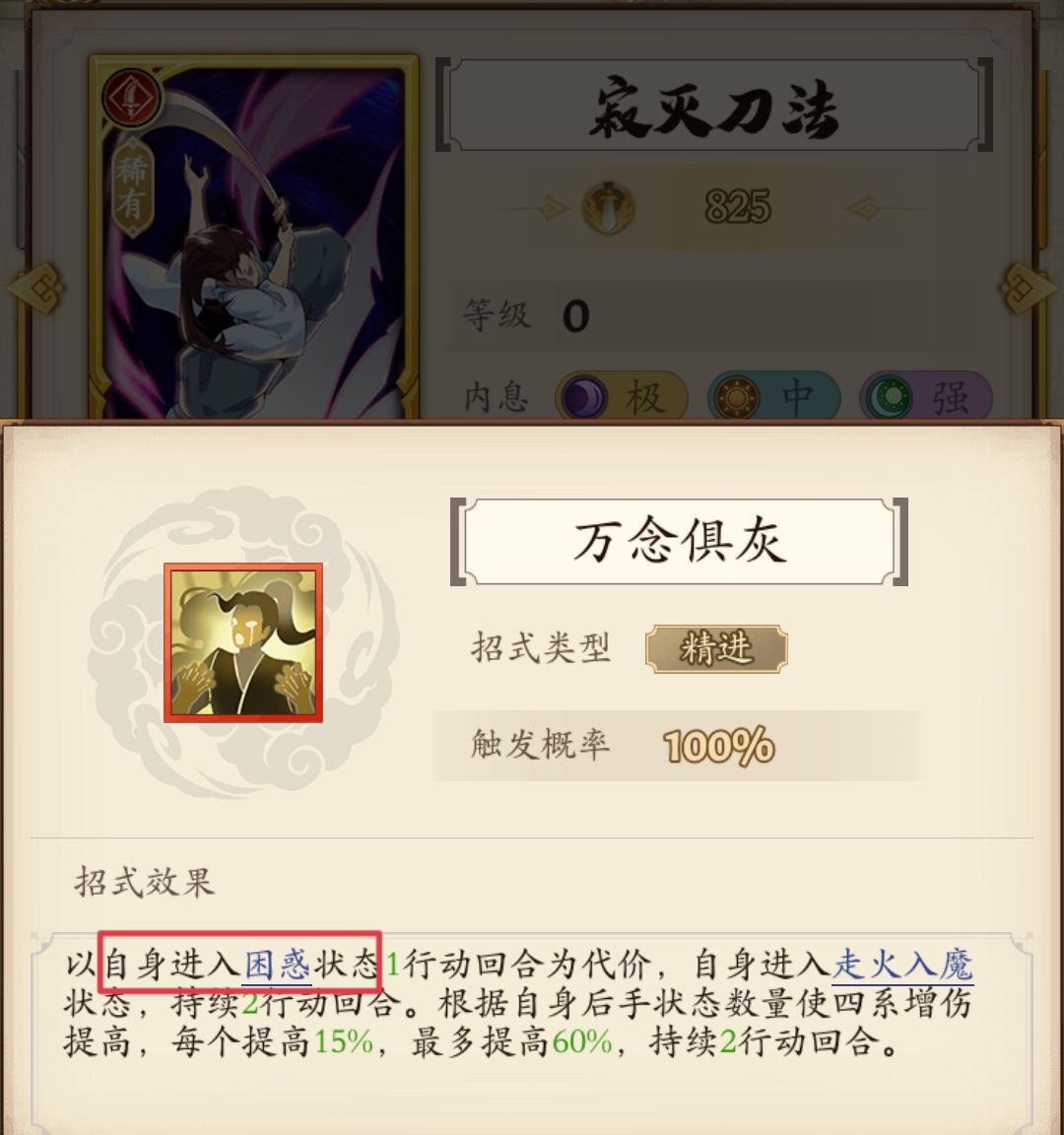This screenshot has width=1064, height=1135.
Task: Click the 精进 move type tag
Action: (x=716, y=648)
